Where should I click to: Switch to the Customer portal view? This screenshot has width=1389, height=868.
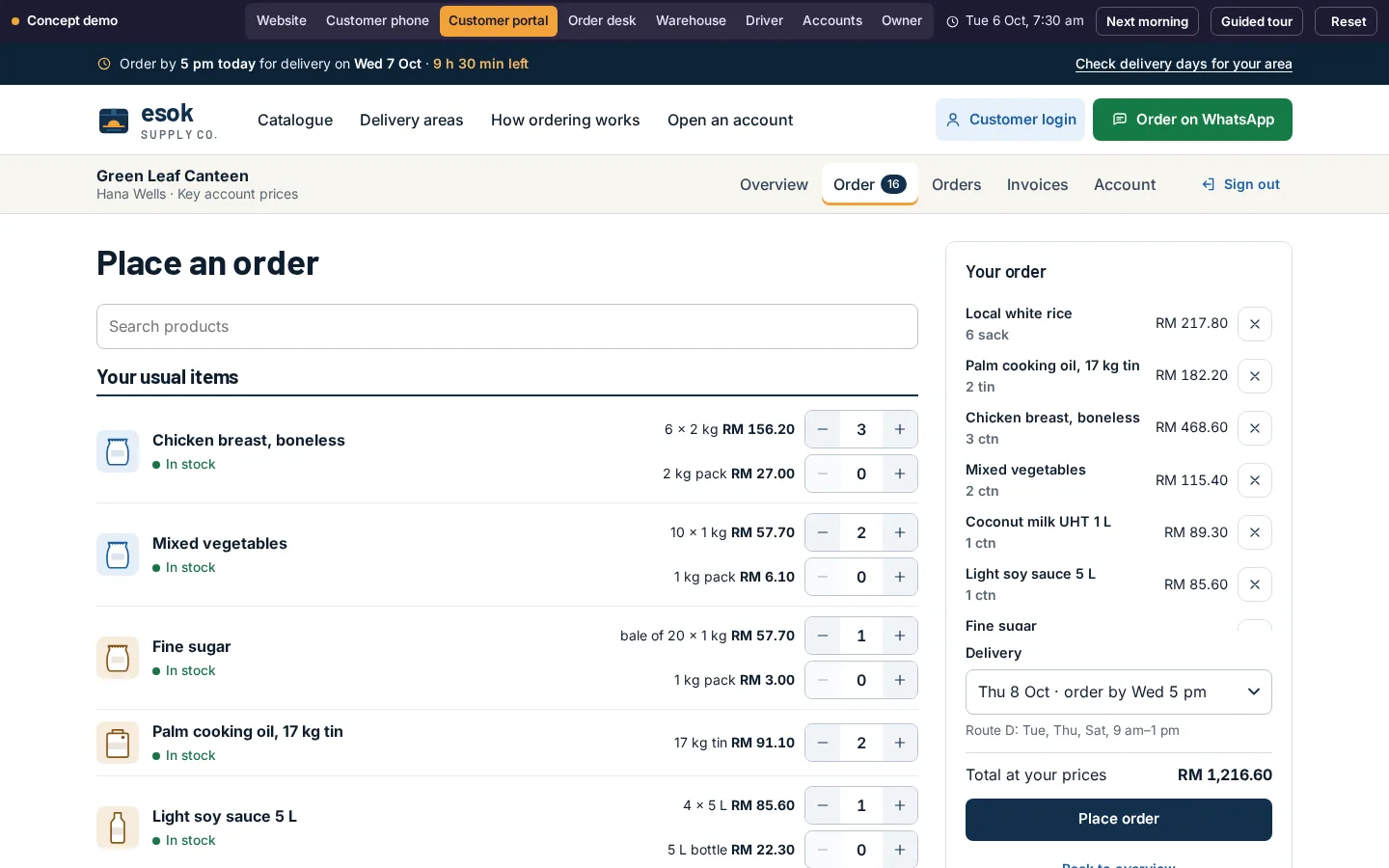(x=499, y=21)
